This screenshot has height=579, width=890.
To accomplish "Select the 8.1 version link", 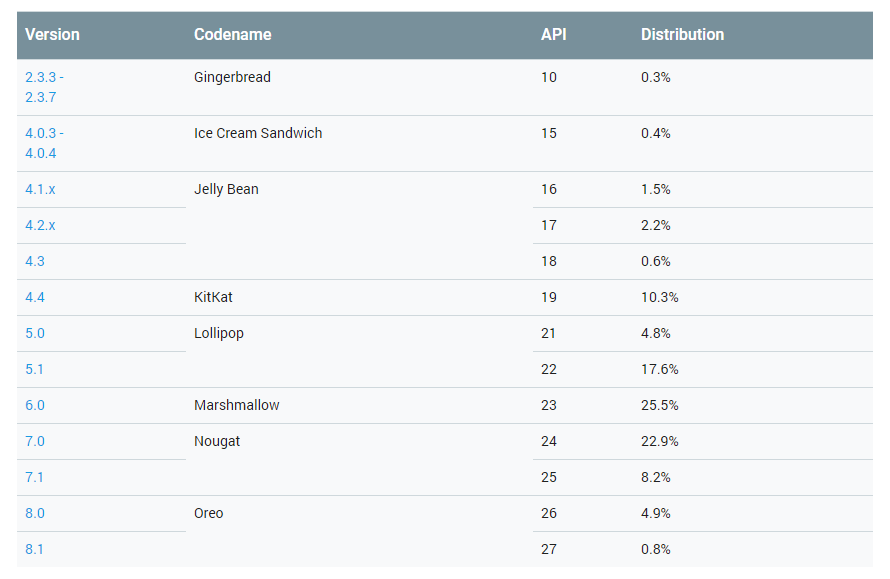I will point(35,549).
